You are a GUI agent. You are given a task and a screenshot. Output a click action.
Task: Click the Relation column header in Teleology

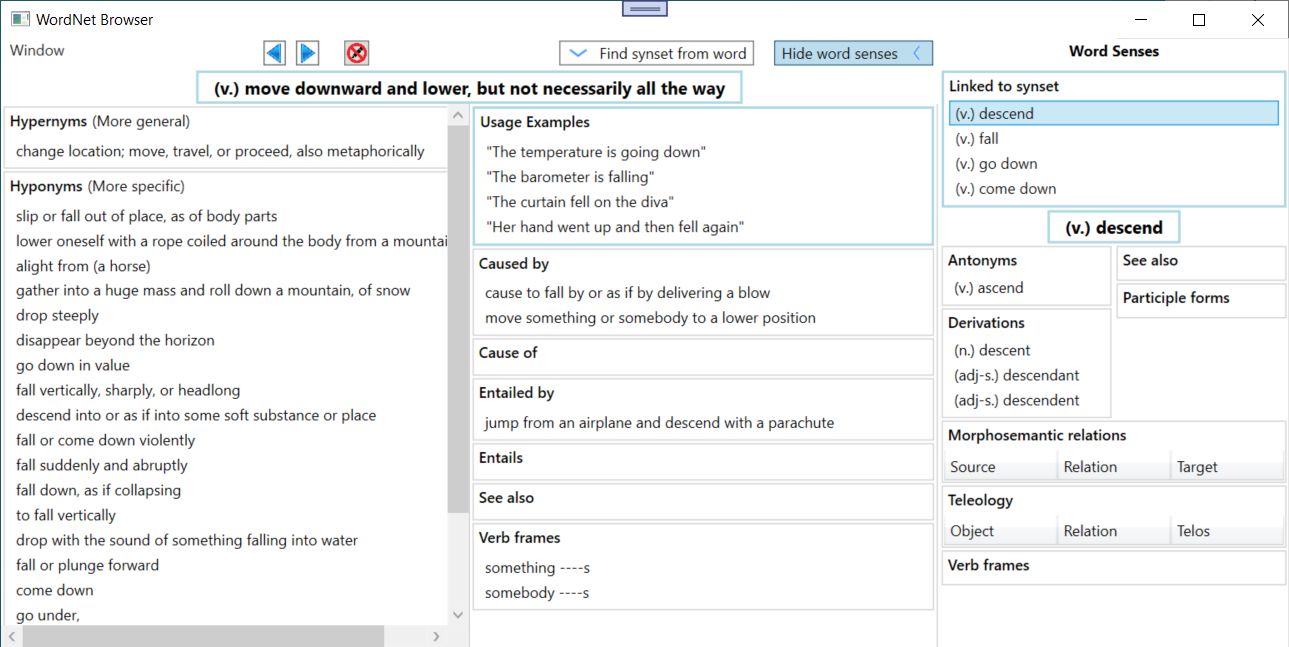(x=1114, y=531)
